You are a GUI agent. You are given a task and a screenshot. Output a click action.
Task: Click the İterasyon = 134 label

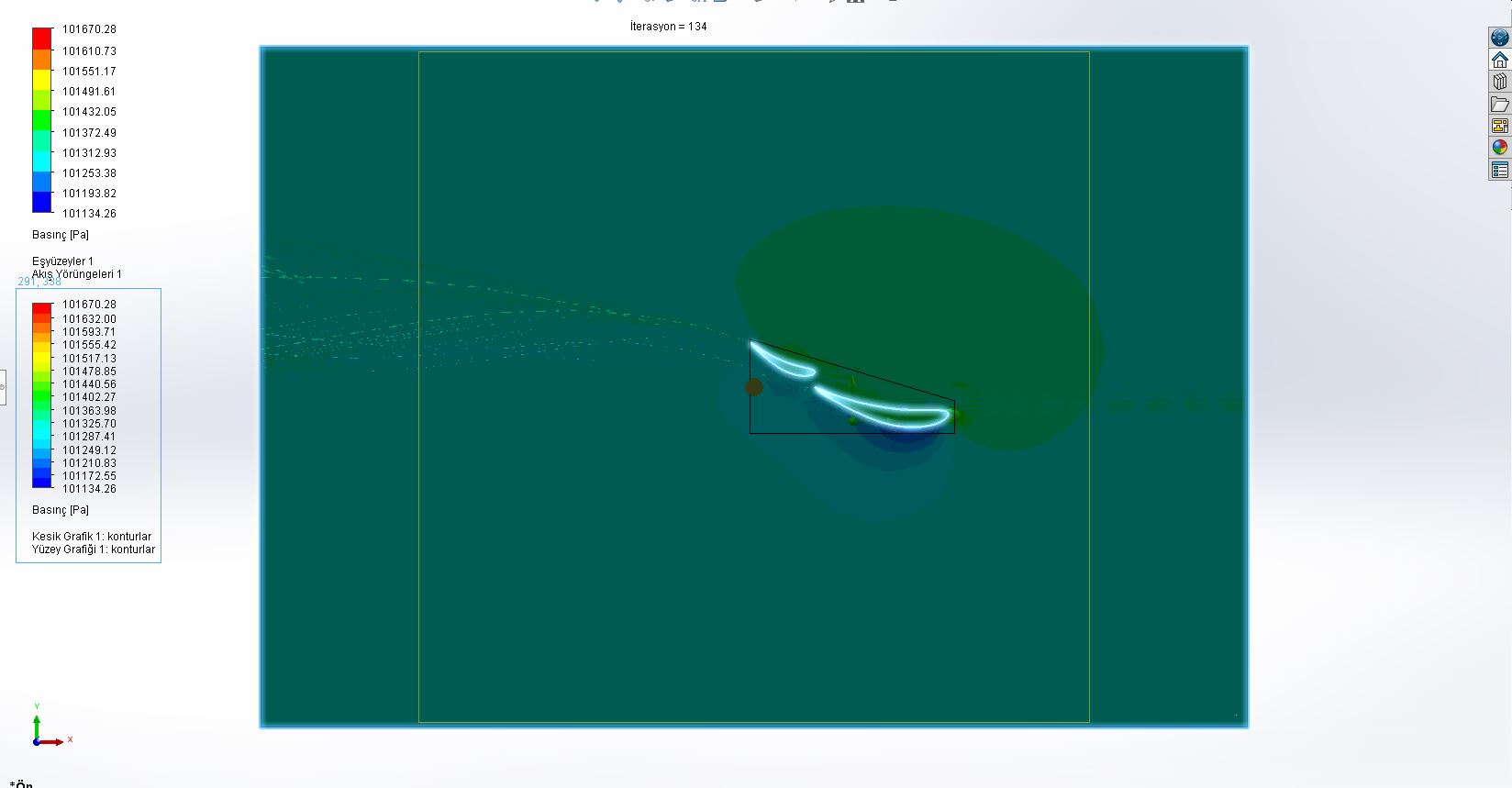(668, 27)
